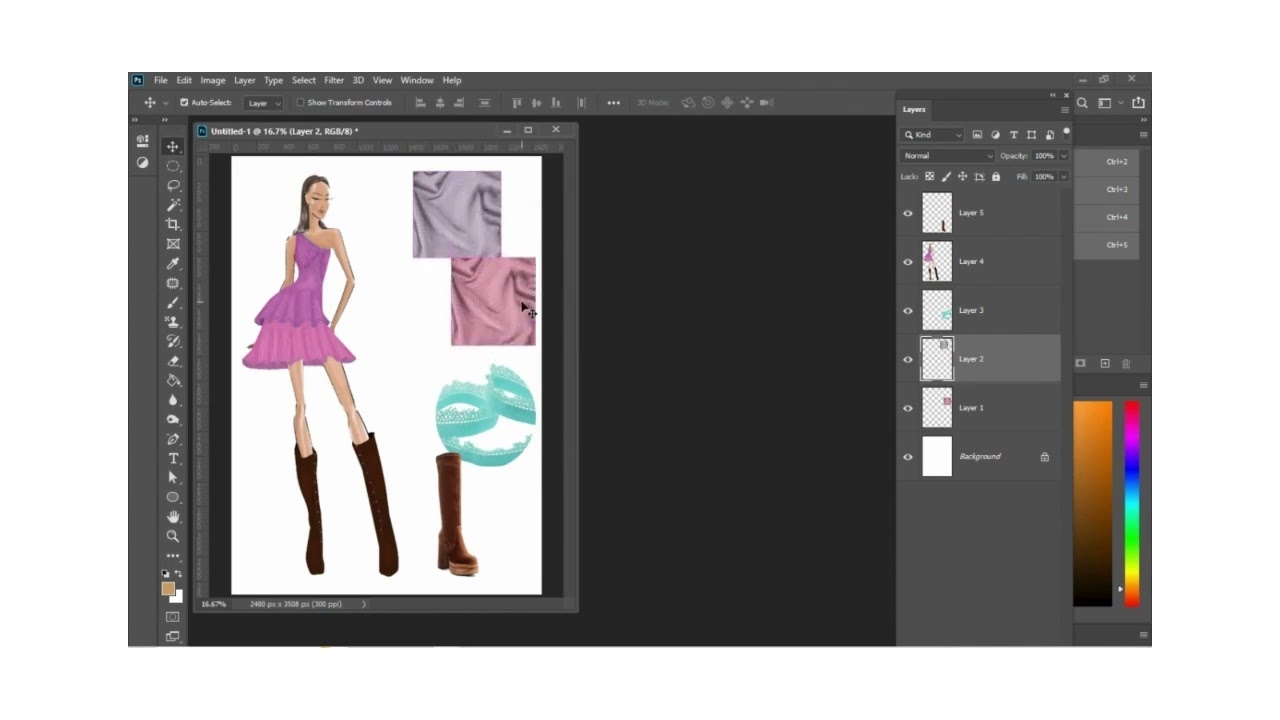This screenshot has height=720, width=1280.
Task: Hide Layer 2 with eye icon
Action: (908, 360)
